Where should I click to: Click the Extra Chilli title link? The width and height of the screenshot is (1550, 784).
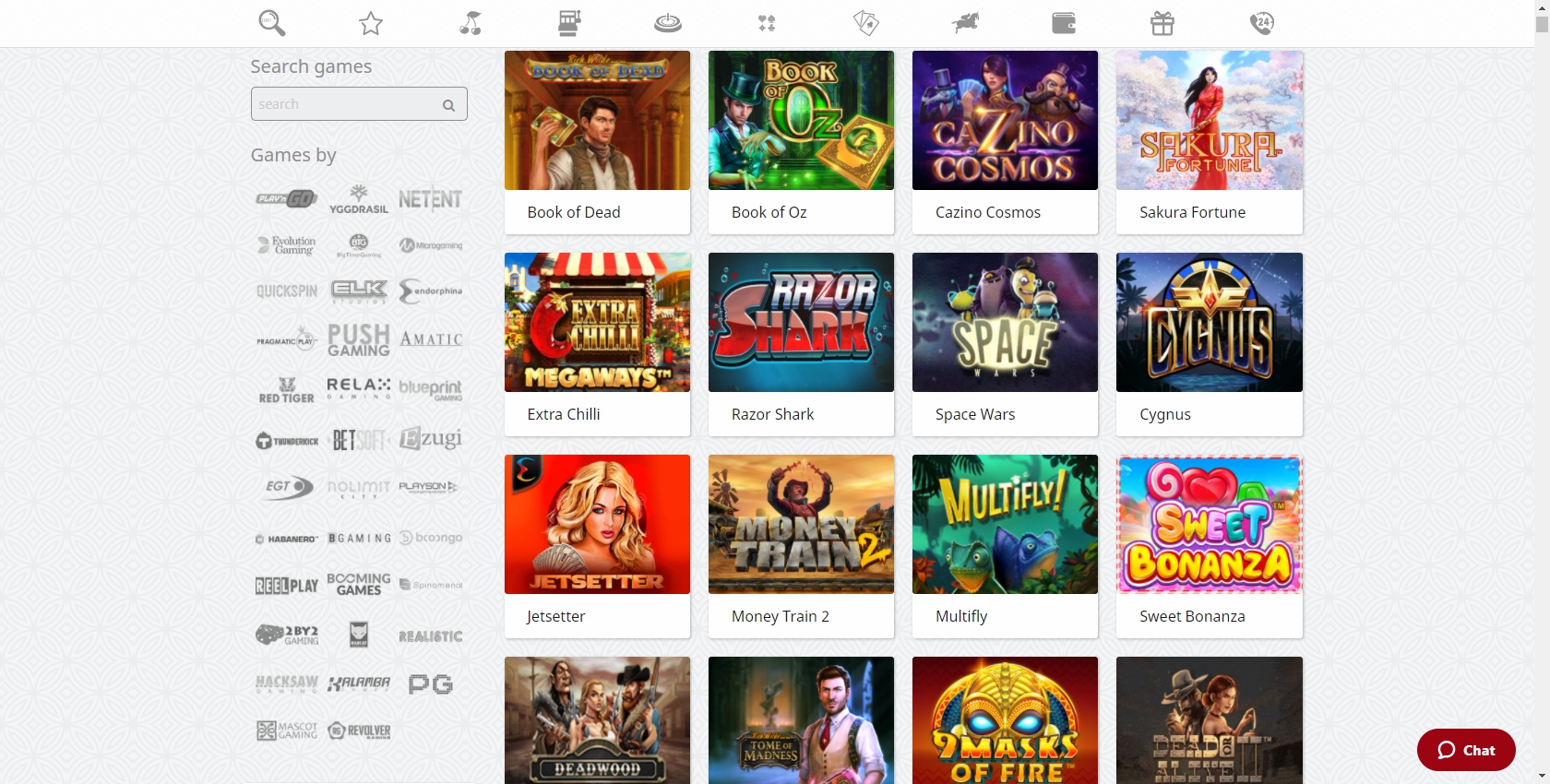564,414
